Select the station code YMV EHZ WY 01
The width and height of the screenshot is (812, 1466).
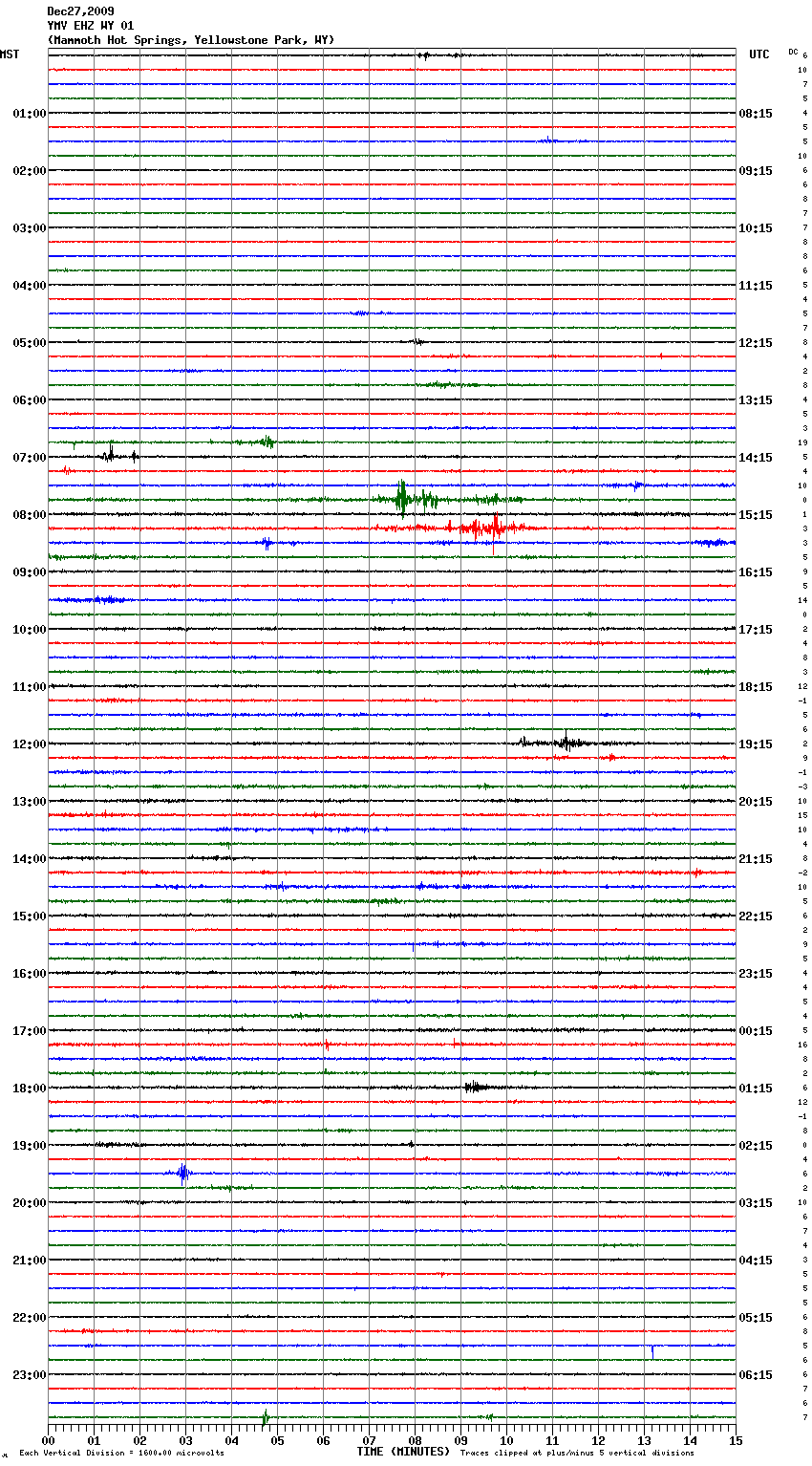(91, 26)
